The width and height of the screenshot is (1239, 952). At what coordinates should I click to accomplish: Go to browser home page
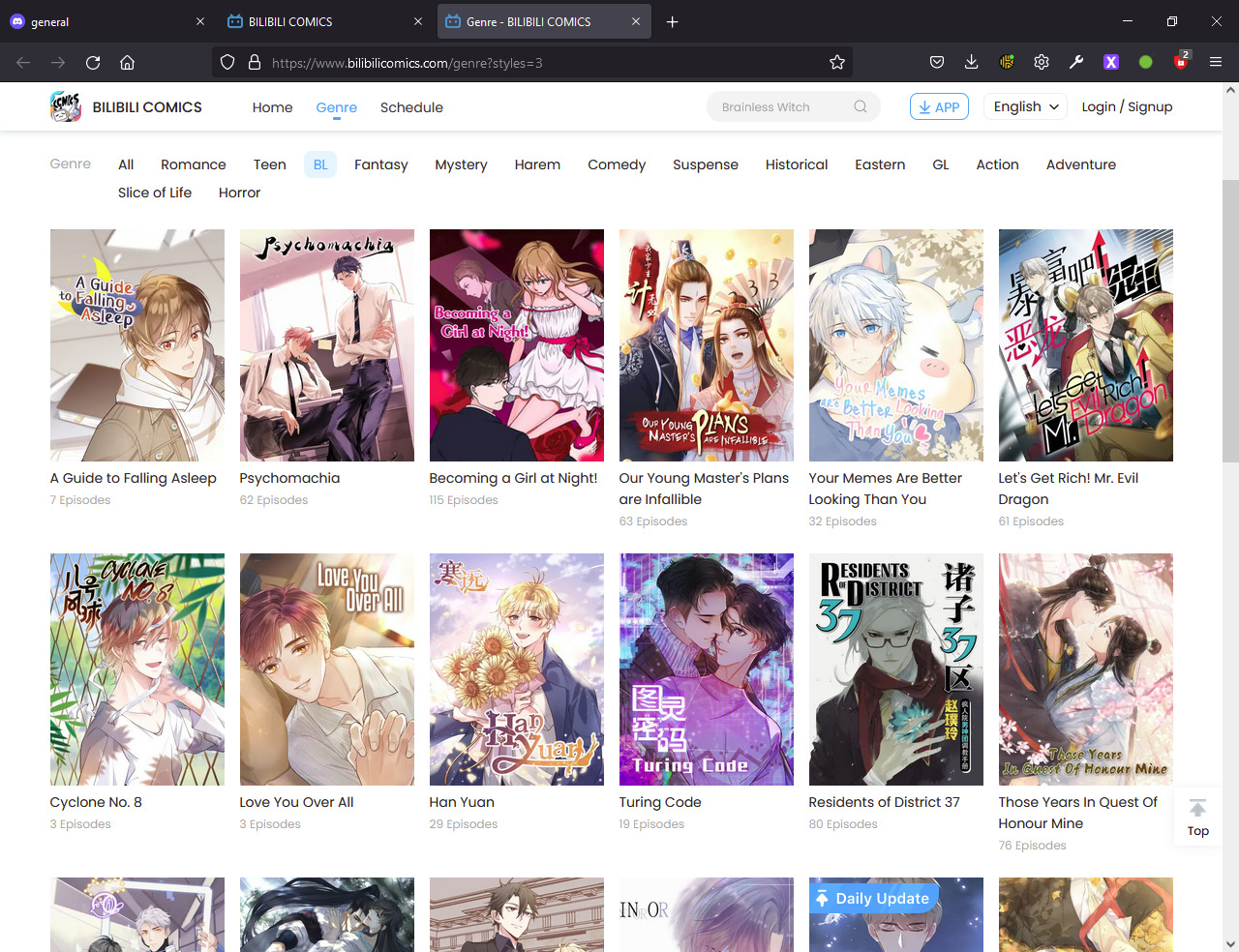click(127, 63)
